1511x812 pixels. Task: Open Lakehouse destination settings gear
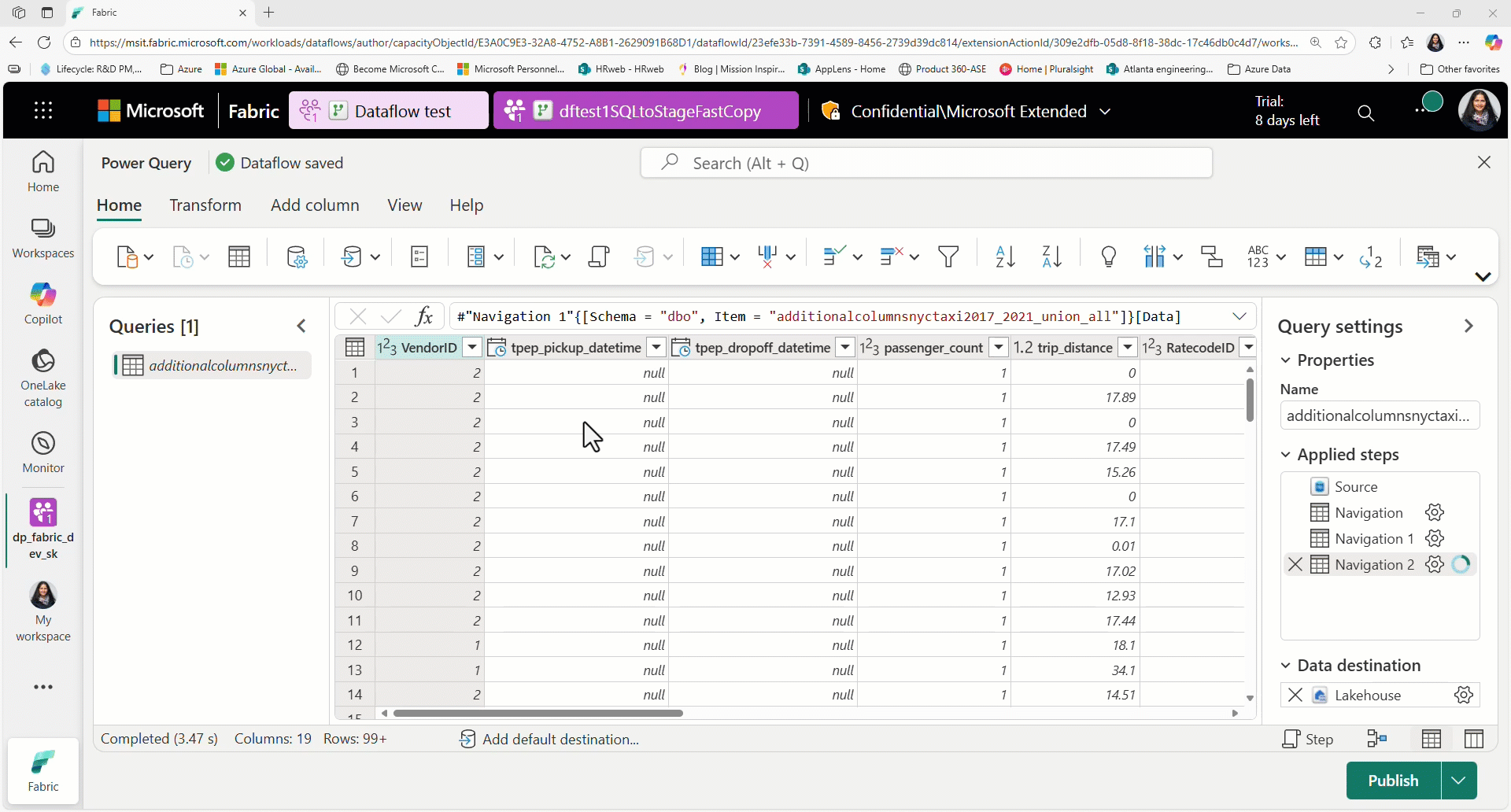1463,696
